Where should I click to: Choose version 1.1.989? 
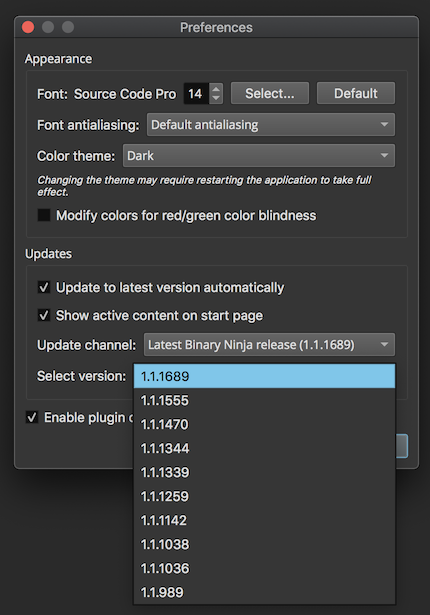264,592
